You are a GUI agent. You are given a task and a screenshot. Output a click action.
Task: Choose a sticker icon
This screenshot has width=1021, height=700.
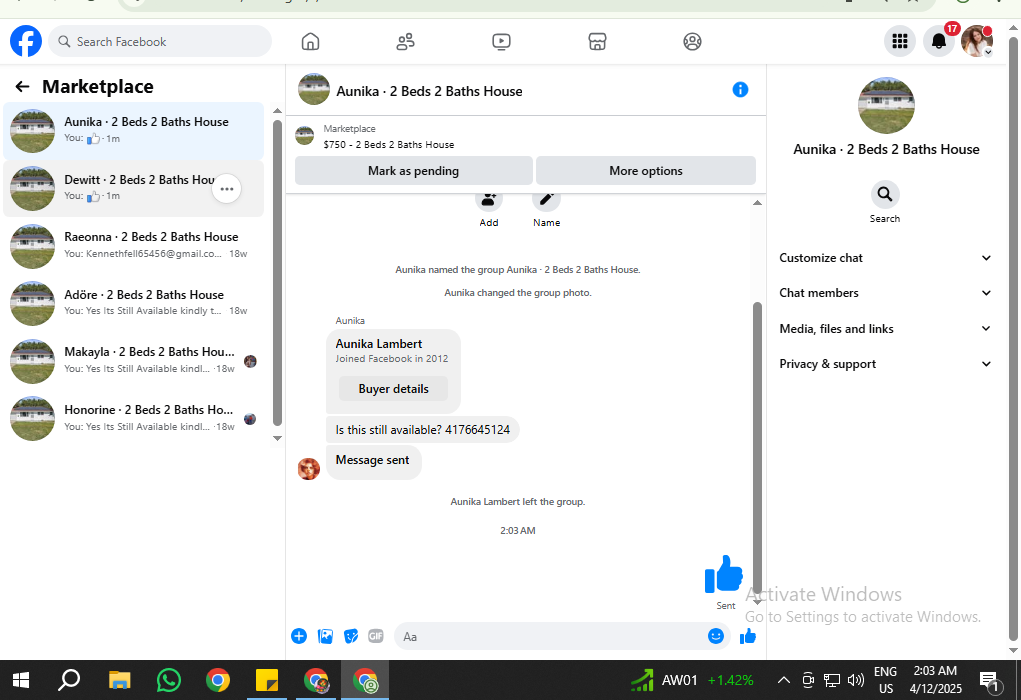[351, 636]
